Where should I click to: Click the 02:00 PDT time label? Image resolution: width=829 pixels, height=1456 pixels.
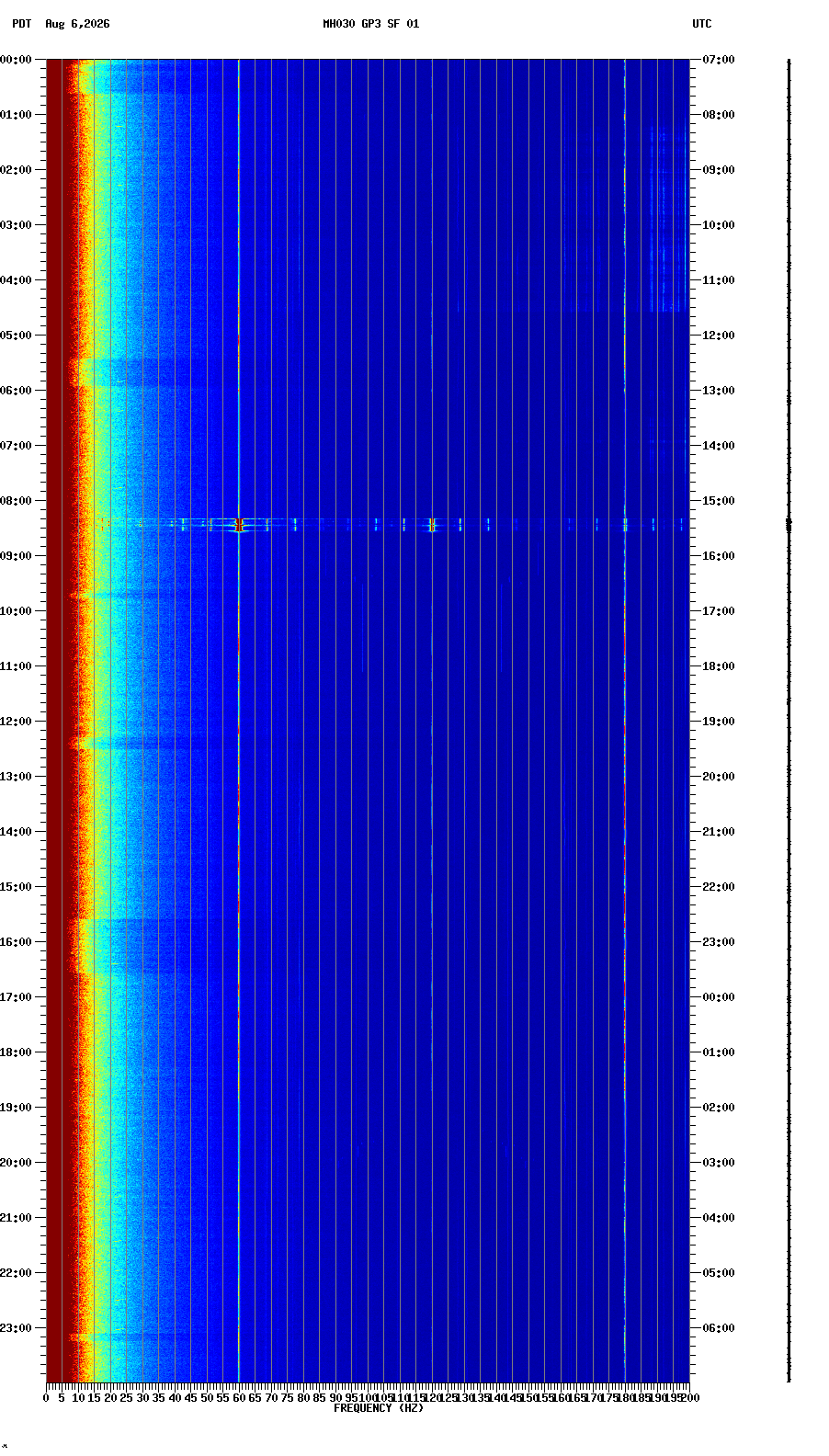click(16, 170)
